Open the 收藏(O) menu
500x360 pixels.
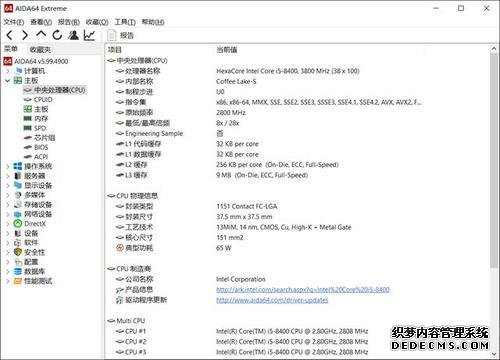click(x=97, y=22)
